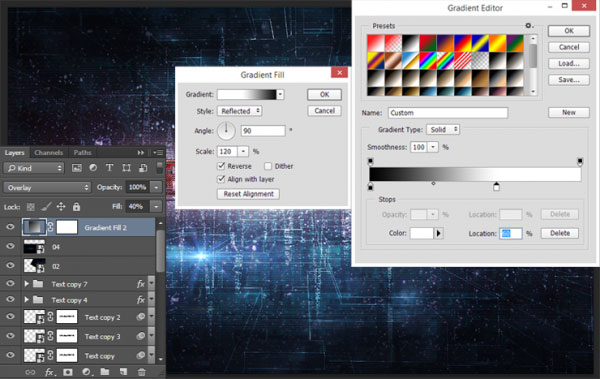Screen dimensions: 600x379
Task: Delete layer trash icon
Action: (142, 372)
